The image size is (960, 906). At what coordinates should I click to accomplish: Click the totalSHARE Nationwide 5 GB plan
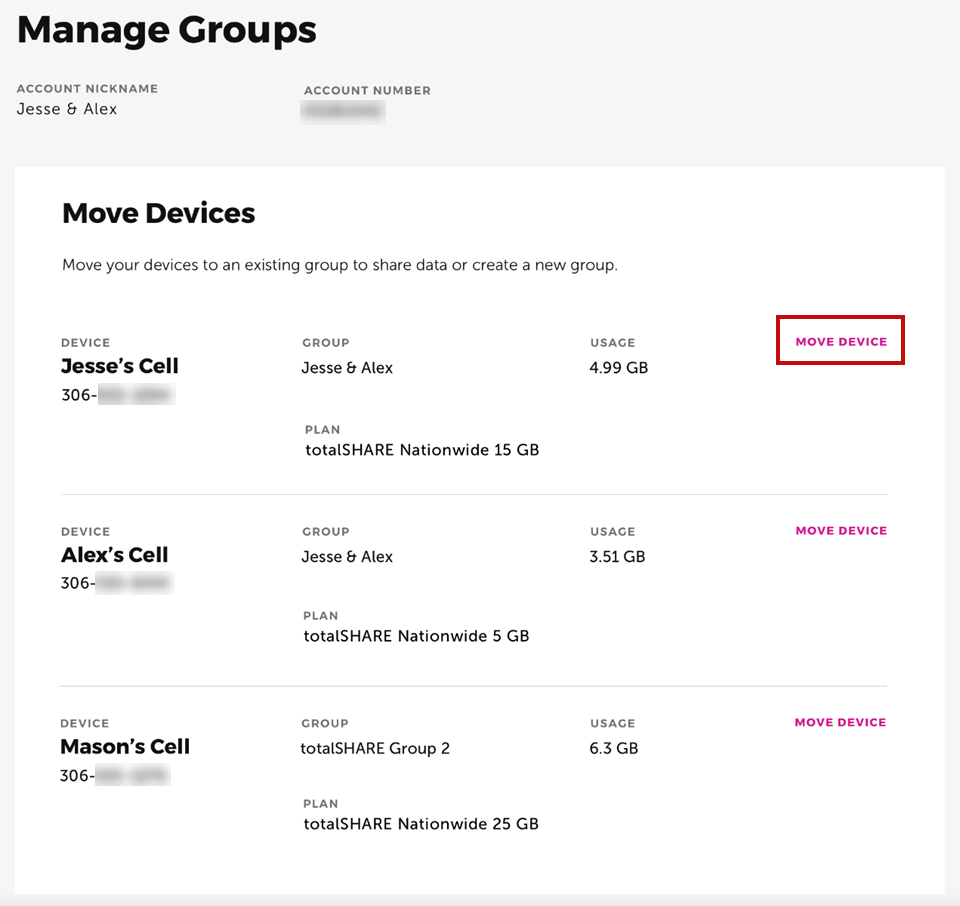(417, 635)
